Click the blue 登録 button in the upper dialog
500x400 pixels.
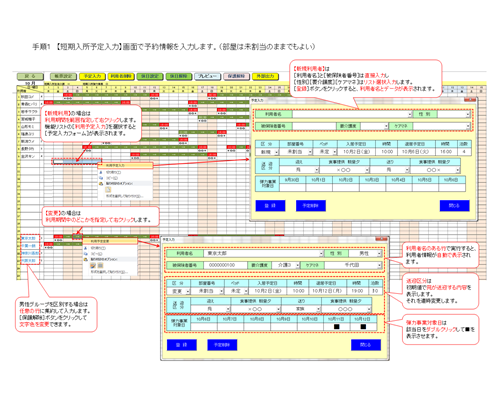[270, 206]
